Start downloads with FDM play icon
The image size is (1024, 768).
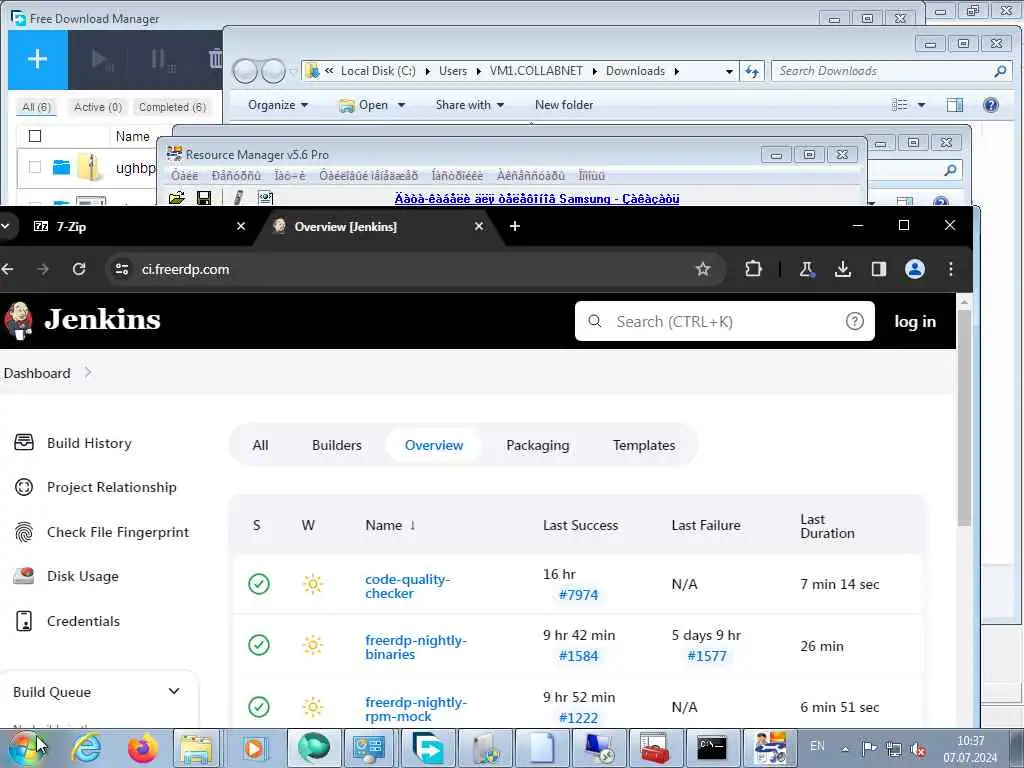click(101, 60)
